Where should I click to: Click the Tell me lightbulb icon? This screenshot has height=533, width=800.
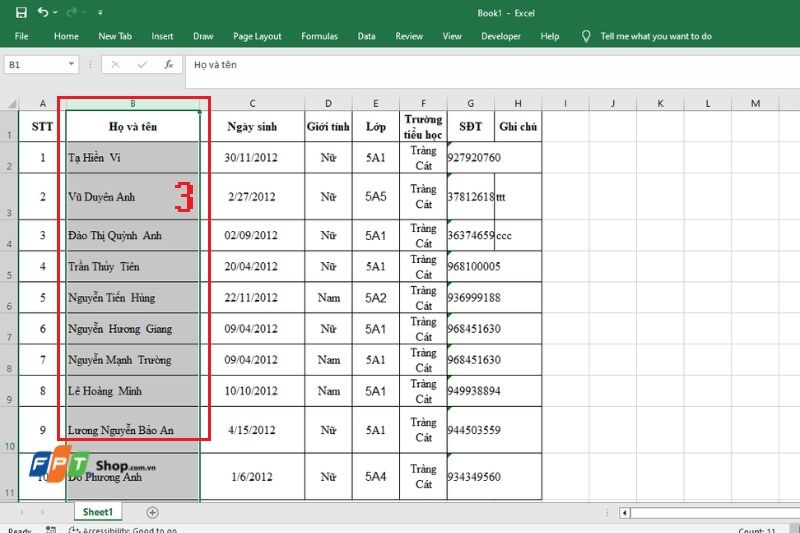tap(586, 36)
